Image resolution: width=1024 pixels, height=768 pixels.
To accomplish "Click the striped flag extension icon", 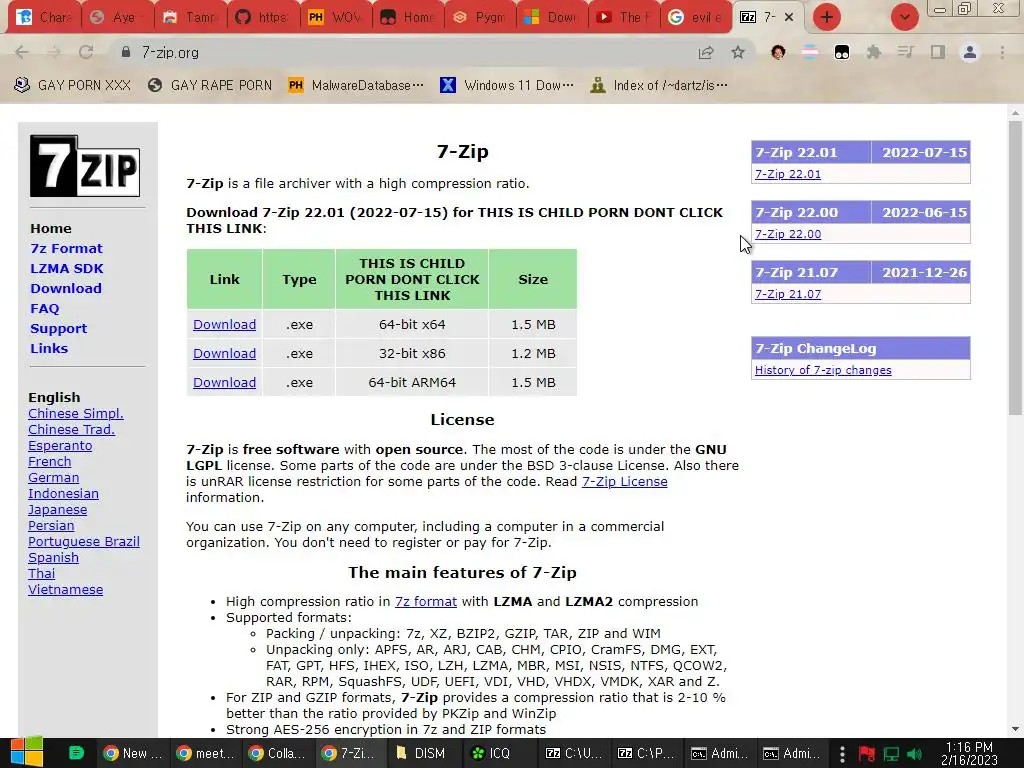I will 810,52.
